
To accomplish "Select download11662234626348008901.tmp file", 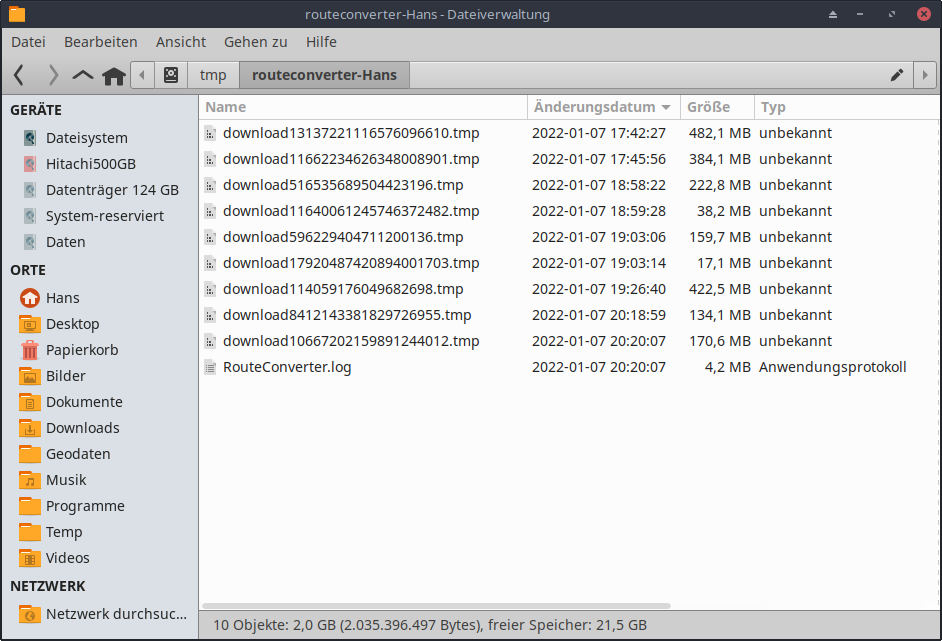I will [351, 159].
